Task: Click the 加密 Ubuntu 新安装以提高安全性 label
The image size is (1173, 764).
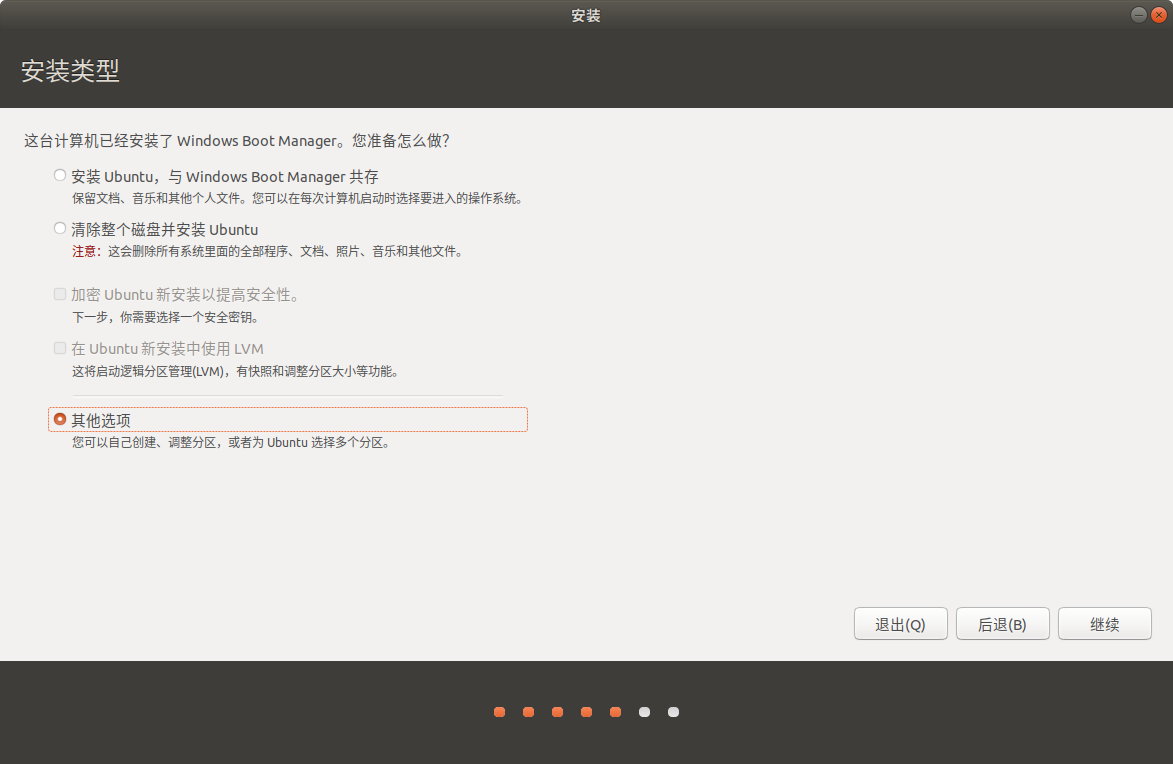Action: click(x=186, y=295)
